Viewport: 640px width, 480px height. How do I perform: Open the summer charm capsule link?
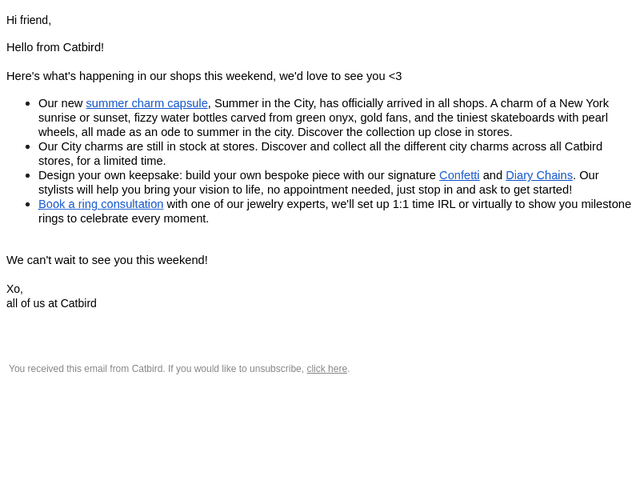pos(147,103)
